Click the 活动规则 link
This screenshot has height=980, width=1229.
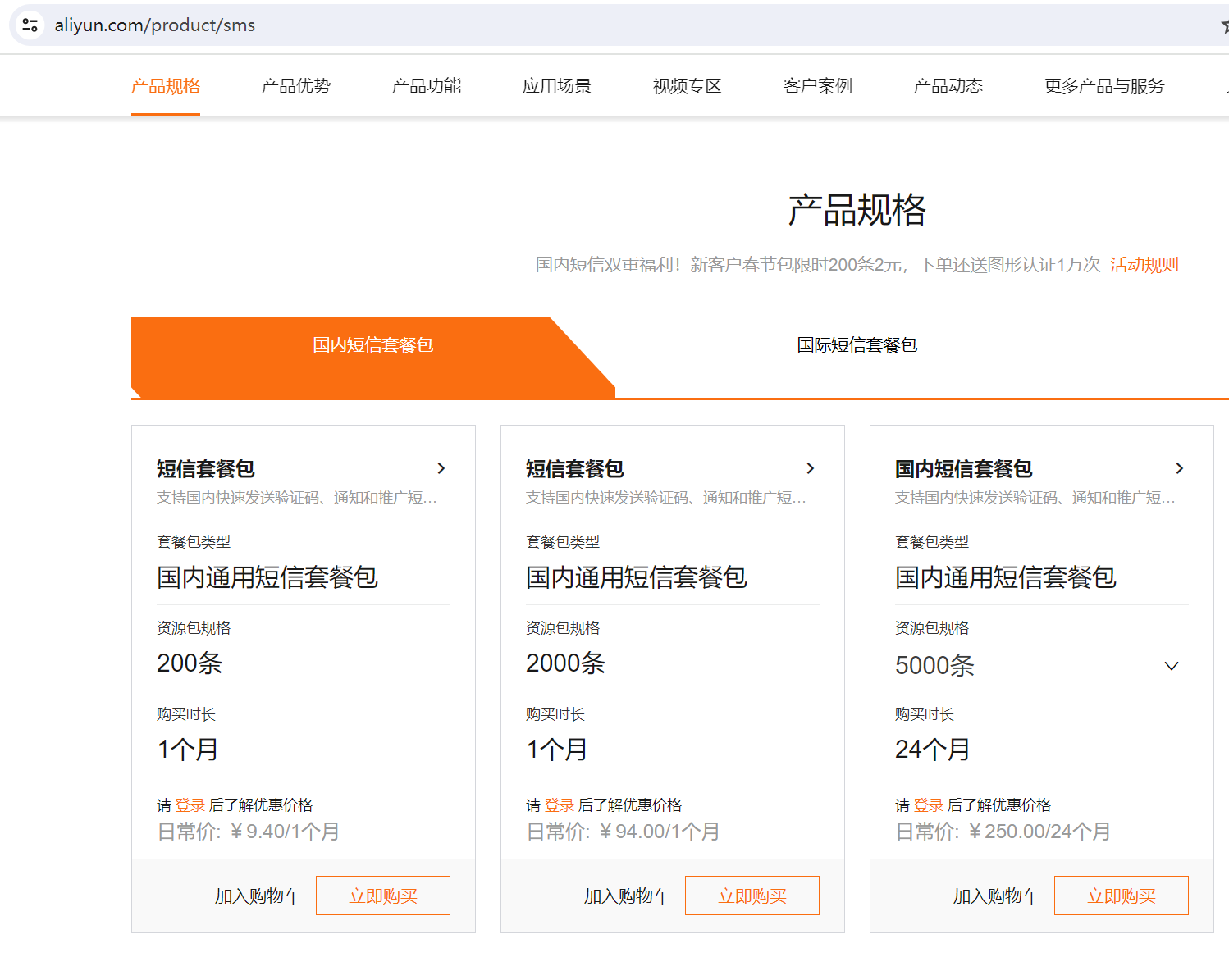[1144, 265]
